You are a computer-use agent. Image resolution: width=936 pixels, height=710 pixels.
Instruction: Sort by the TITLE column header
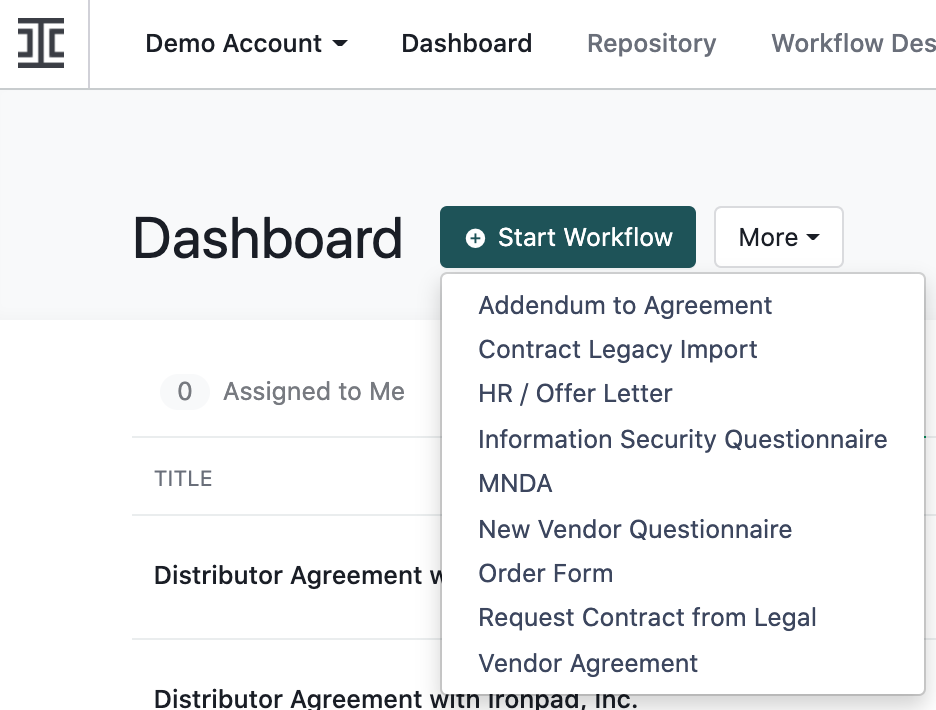coord(183,479)
